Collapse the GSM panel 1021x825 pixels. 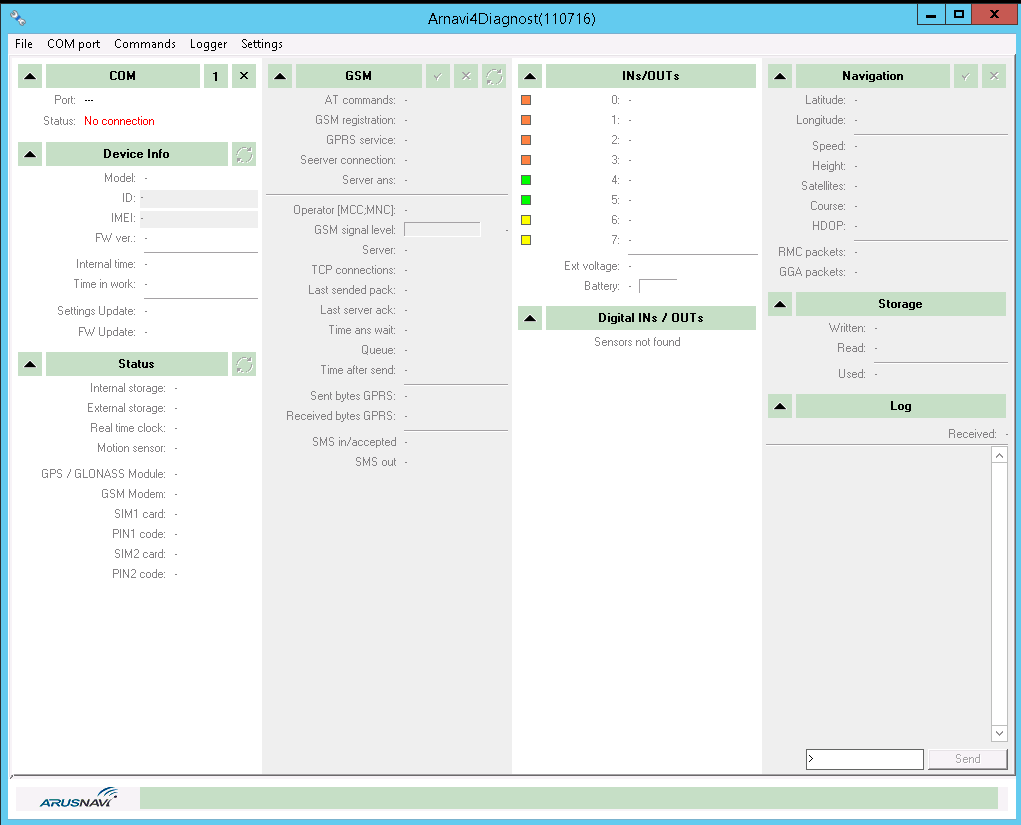(280, 76)
